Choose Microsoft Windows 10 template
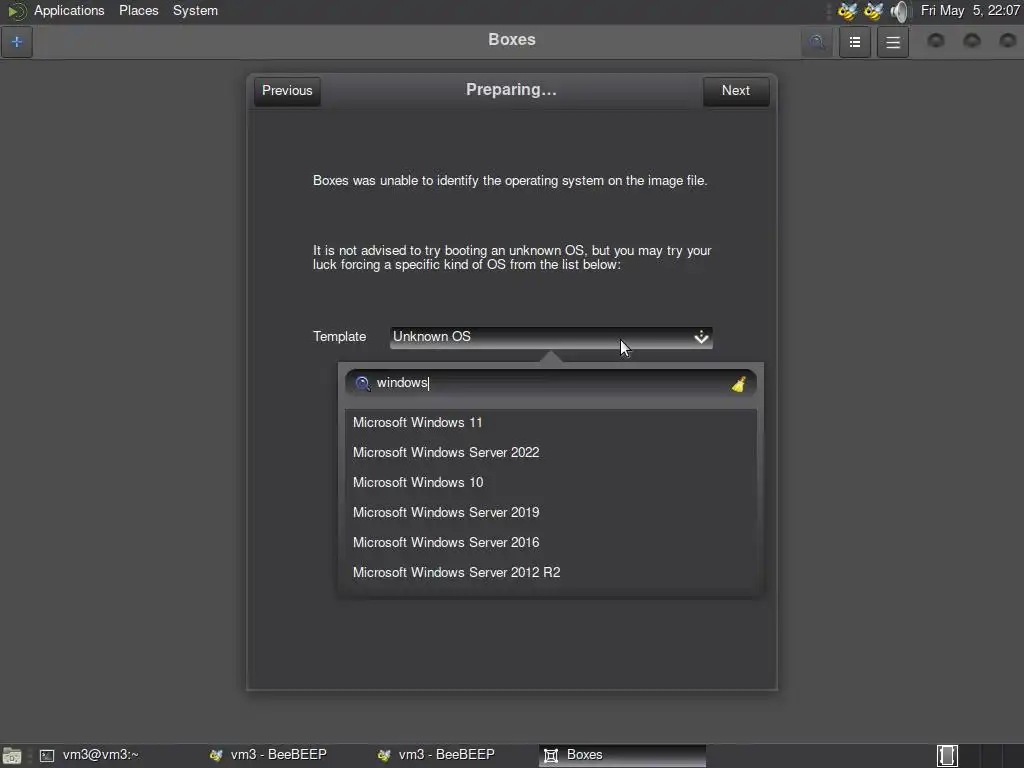Image resolution: width=1024 pixels, height=768 pixels. [x=551, y=483]
